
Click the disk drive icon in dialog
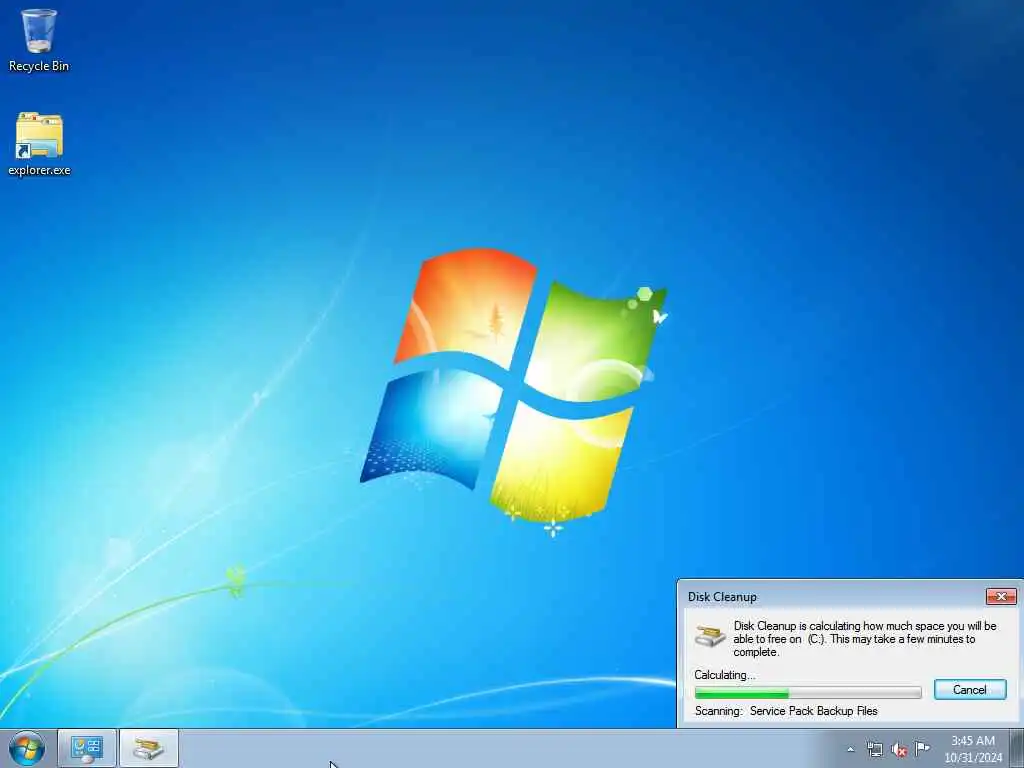click(709, 635)
